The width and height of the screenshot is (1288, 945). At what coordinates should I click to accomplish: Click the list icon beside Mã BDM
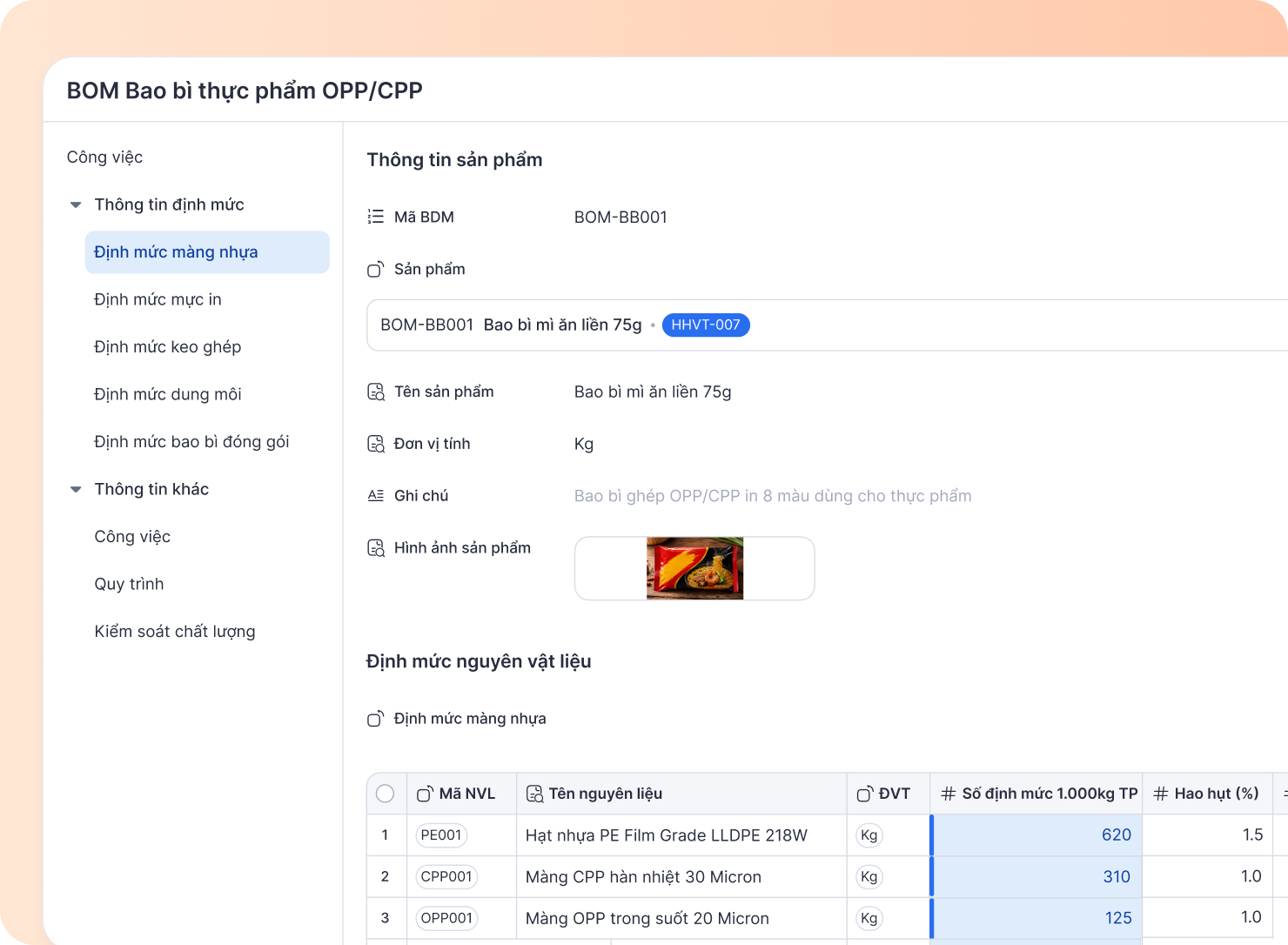[375, 217]
